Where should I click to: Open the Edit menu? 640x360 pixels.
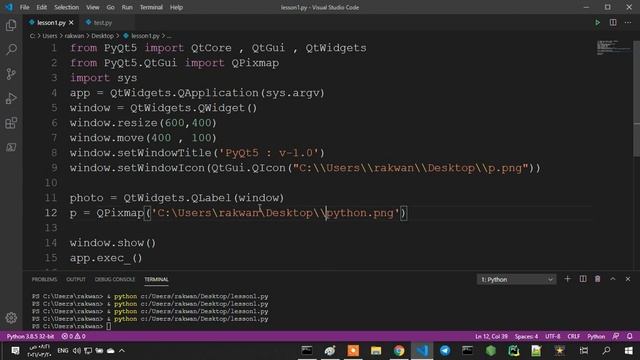41,7
